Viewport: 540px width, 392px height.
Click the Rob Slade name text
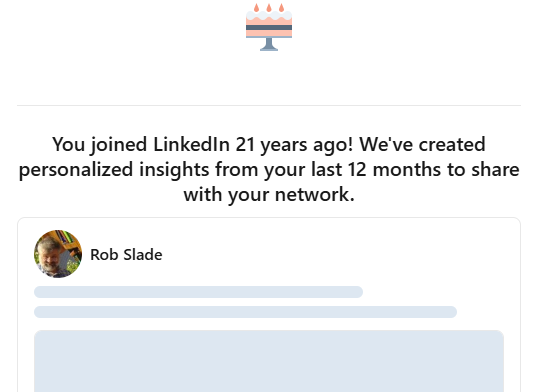[x=126, y=255]
